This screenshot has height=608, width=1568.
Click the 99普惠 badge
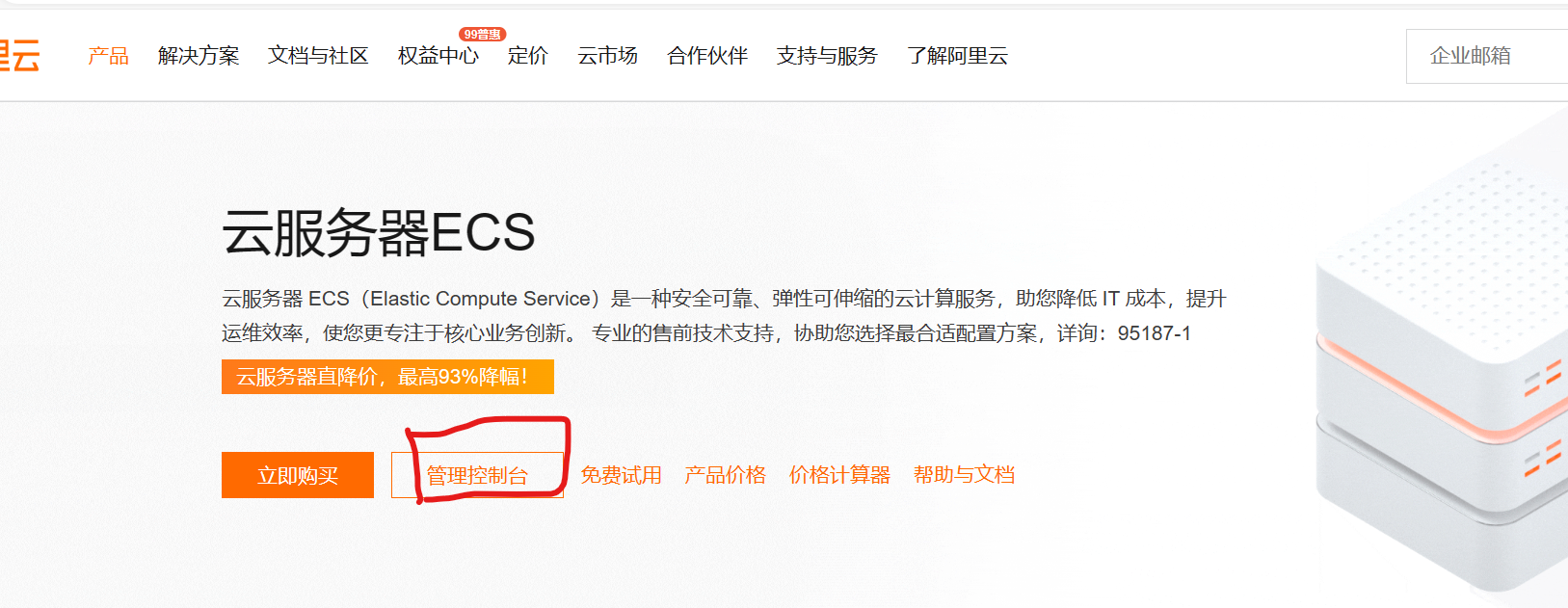coord(482,34)
